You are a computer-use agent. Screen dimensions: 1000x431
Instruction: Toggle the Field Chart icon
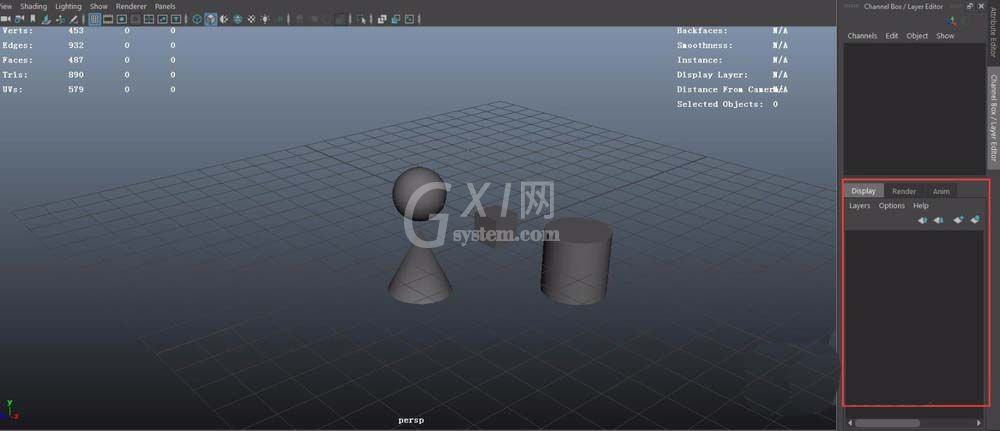click(x=149, y=19)
